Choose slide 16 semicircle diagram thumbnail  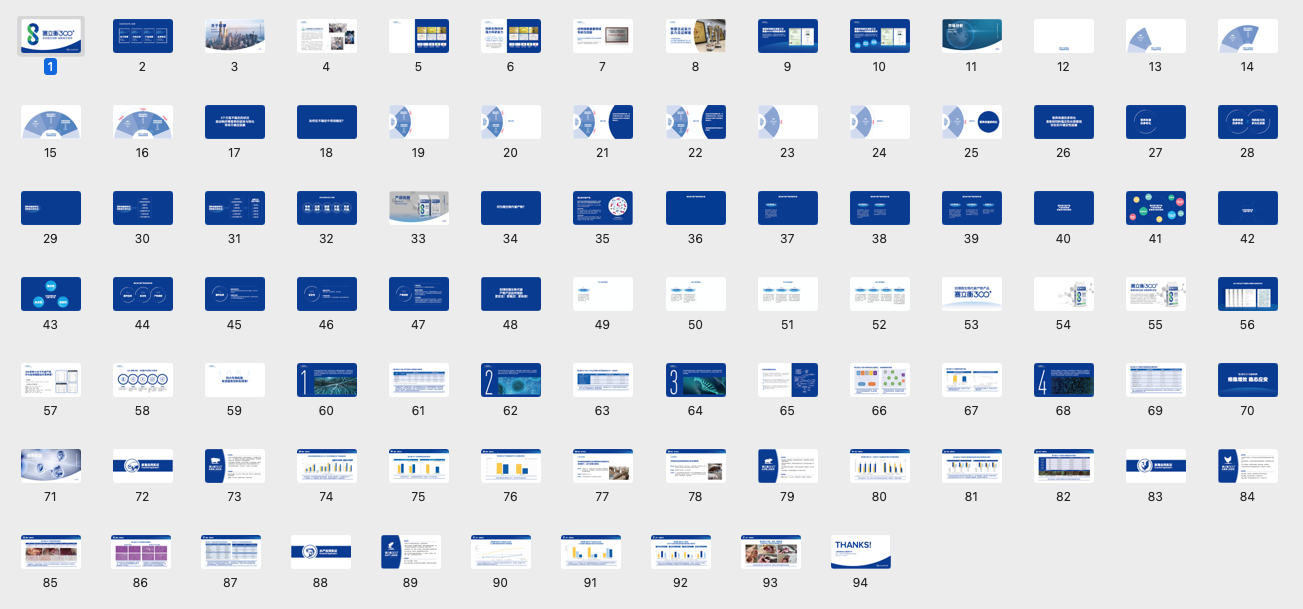click(x=143, y=122)
